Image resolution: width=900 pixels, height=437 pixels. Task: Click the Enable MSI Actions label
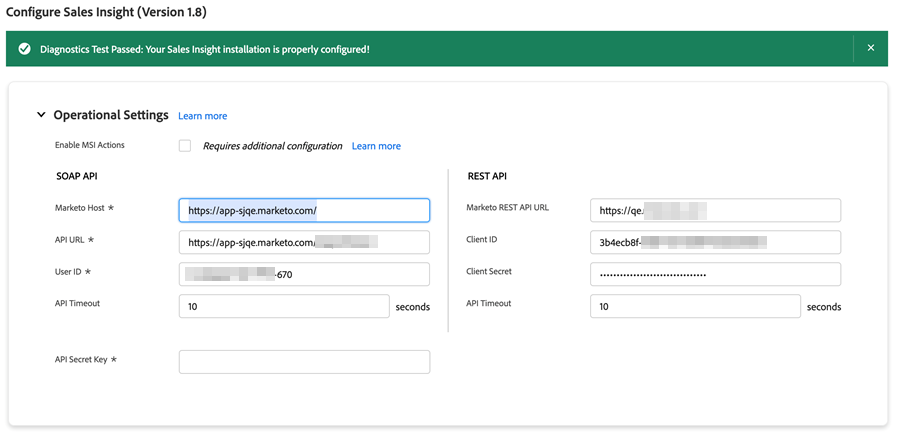(x=90, y=145)
